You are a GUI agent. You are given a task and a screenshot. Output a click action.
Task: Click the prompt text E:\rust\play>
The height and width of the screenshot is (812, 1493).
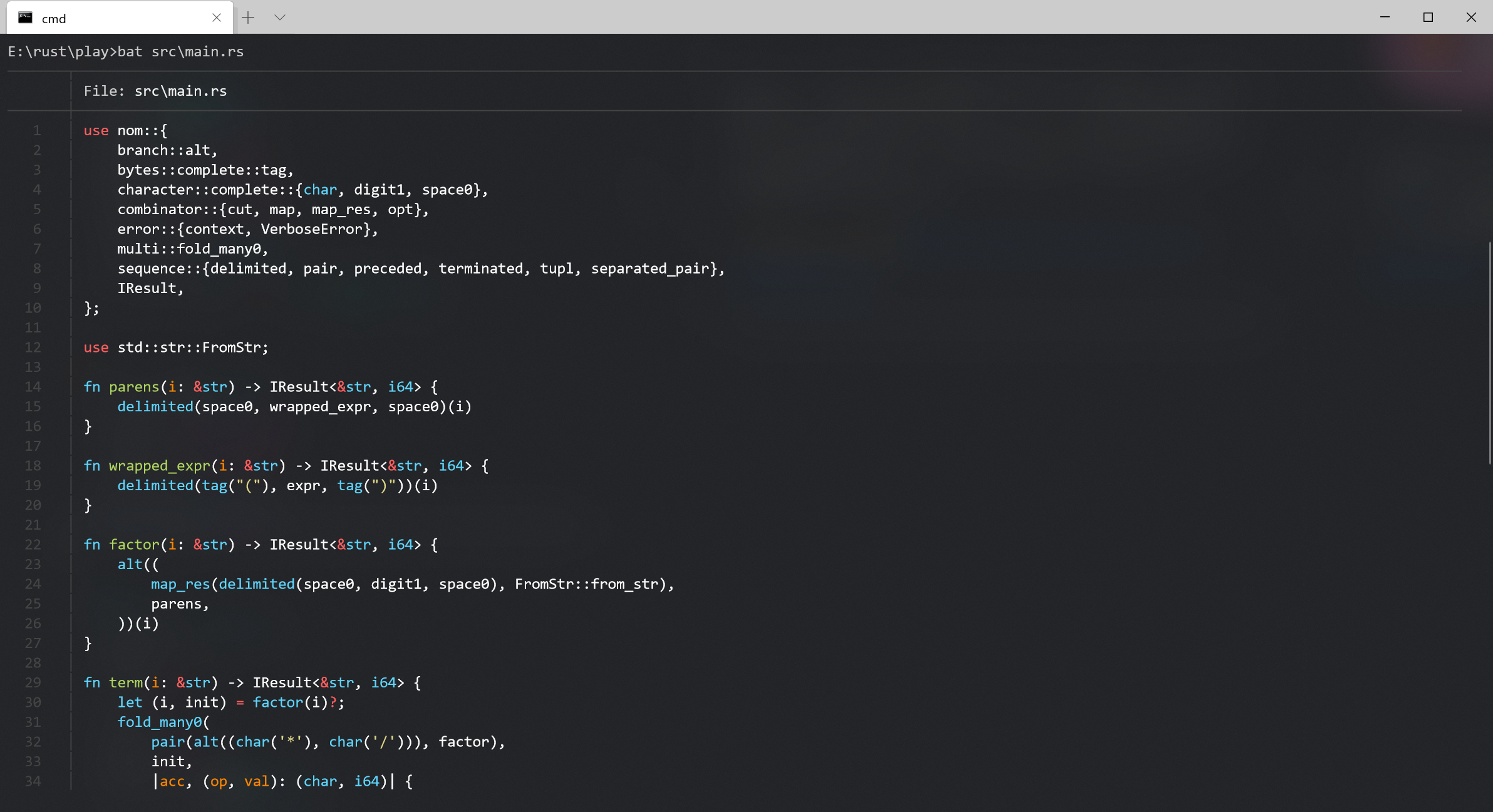(59, 51)
